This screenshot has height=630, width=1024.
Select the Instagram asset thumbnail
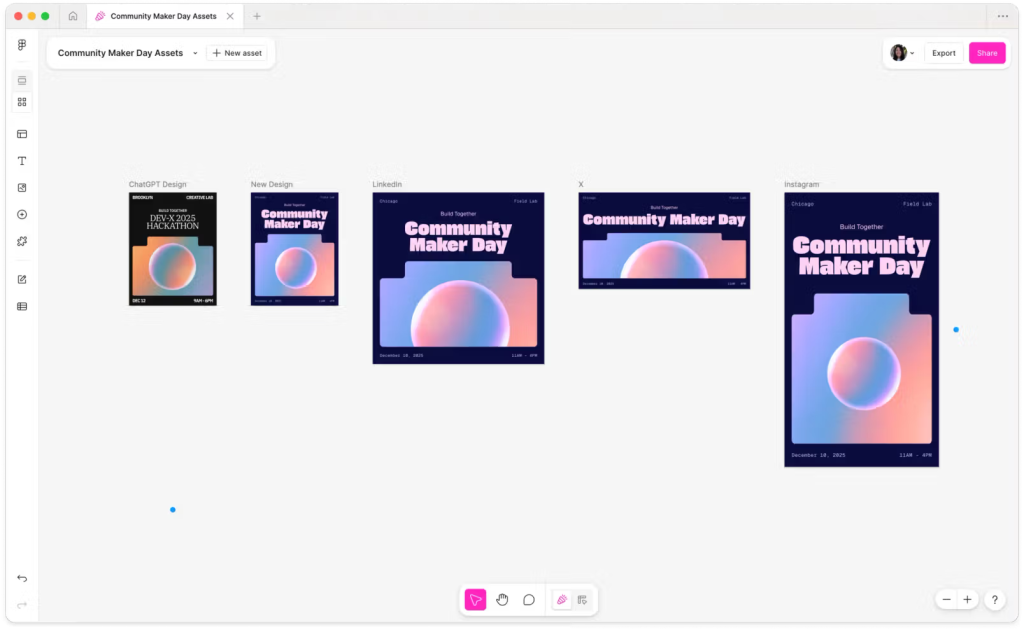coord(861,330)
